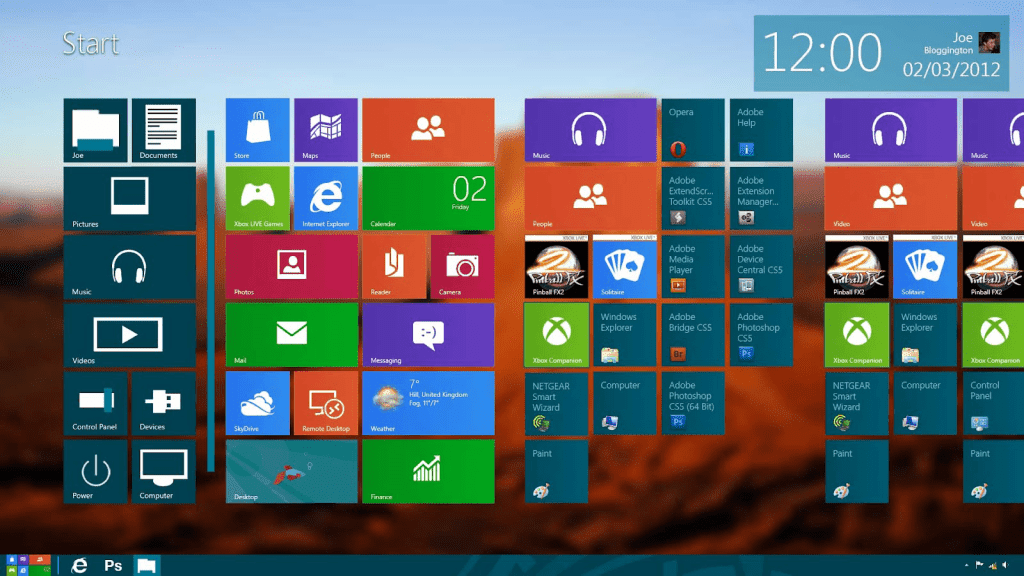Open the Maps tile
Viewport: 1024px width, 576px height.
pyautogui.click(x=326, y=130)
